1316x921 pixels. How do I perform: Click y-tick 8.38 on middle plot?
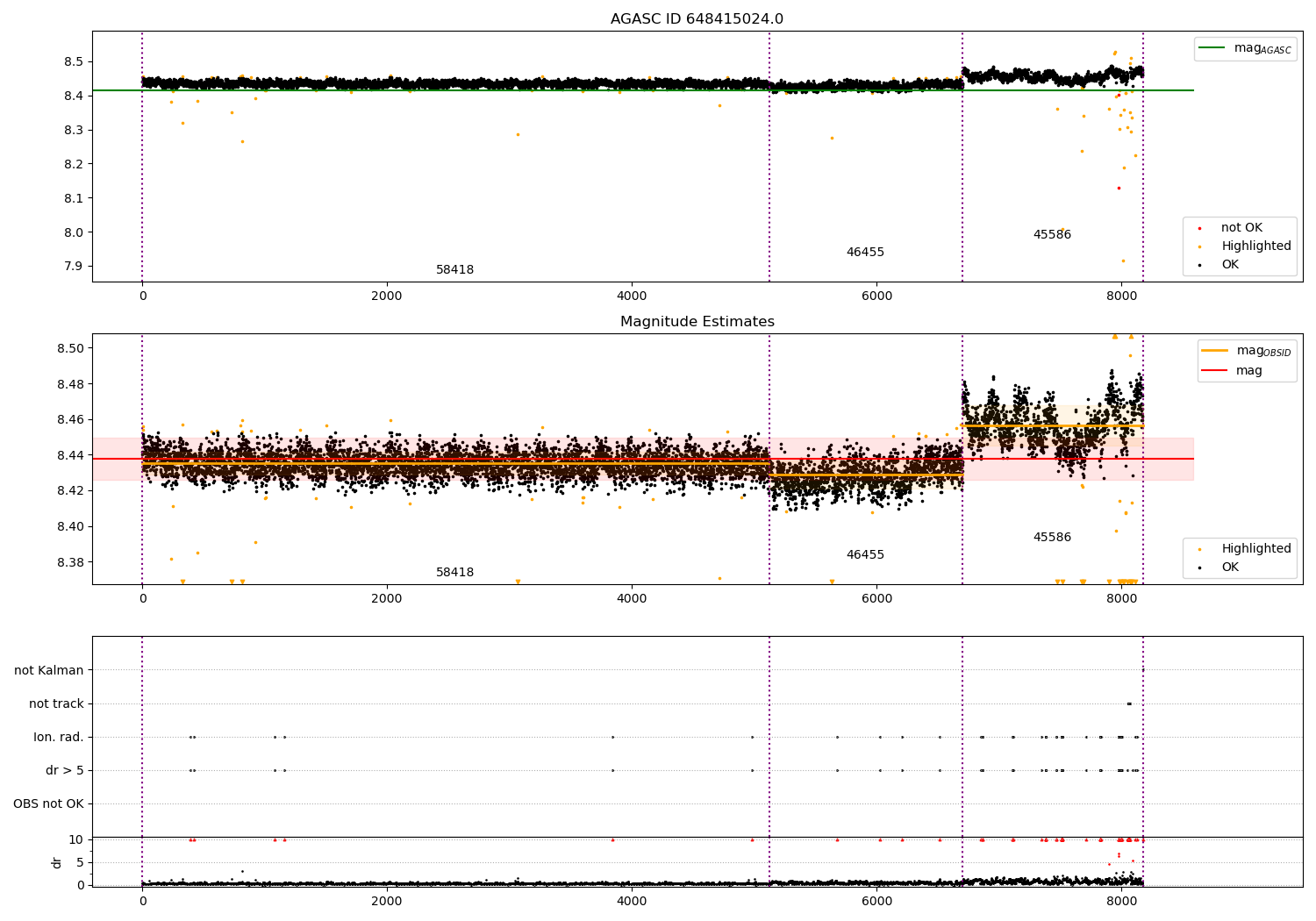pyautogui.click(x=70, y=563)
